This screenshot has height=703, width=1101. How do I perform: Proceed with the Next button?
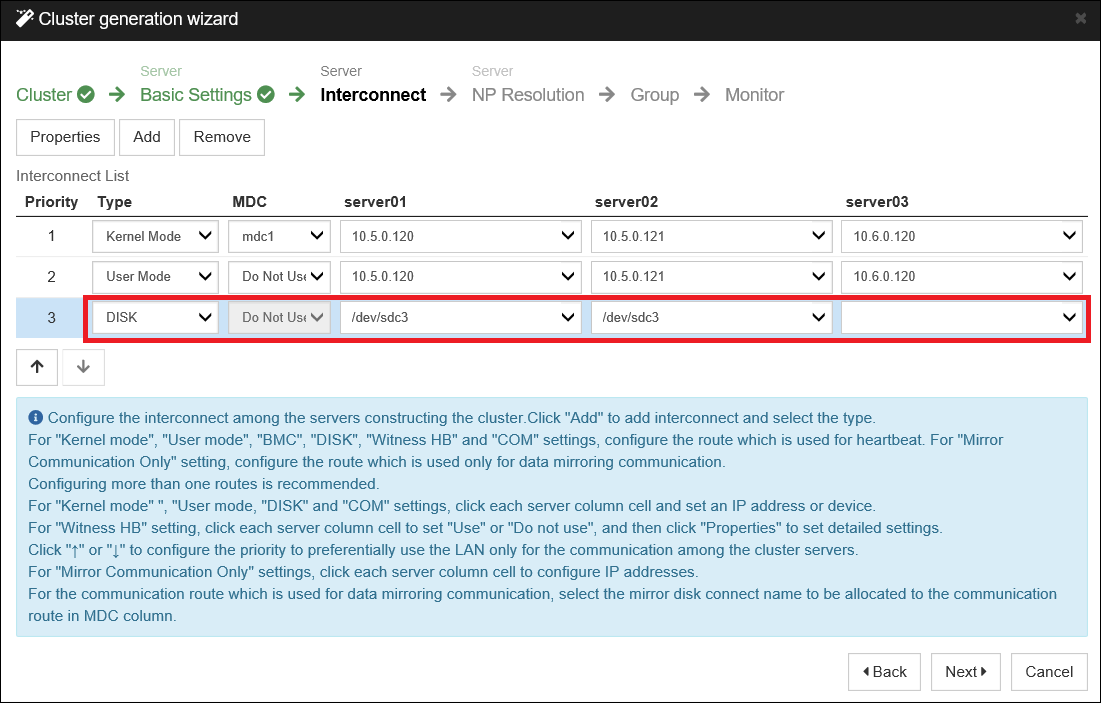966,672
